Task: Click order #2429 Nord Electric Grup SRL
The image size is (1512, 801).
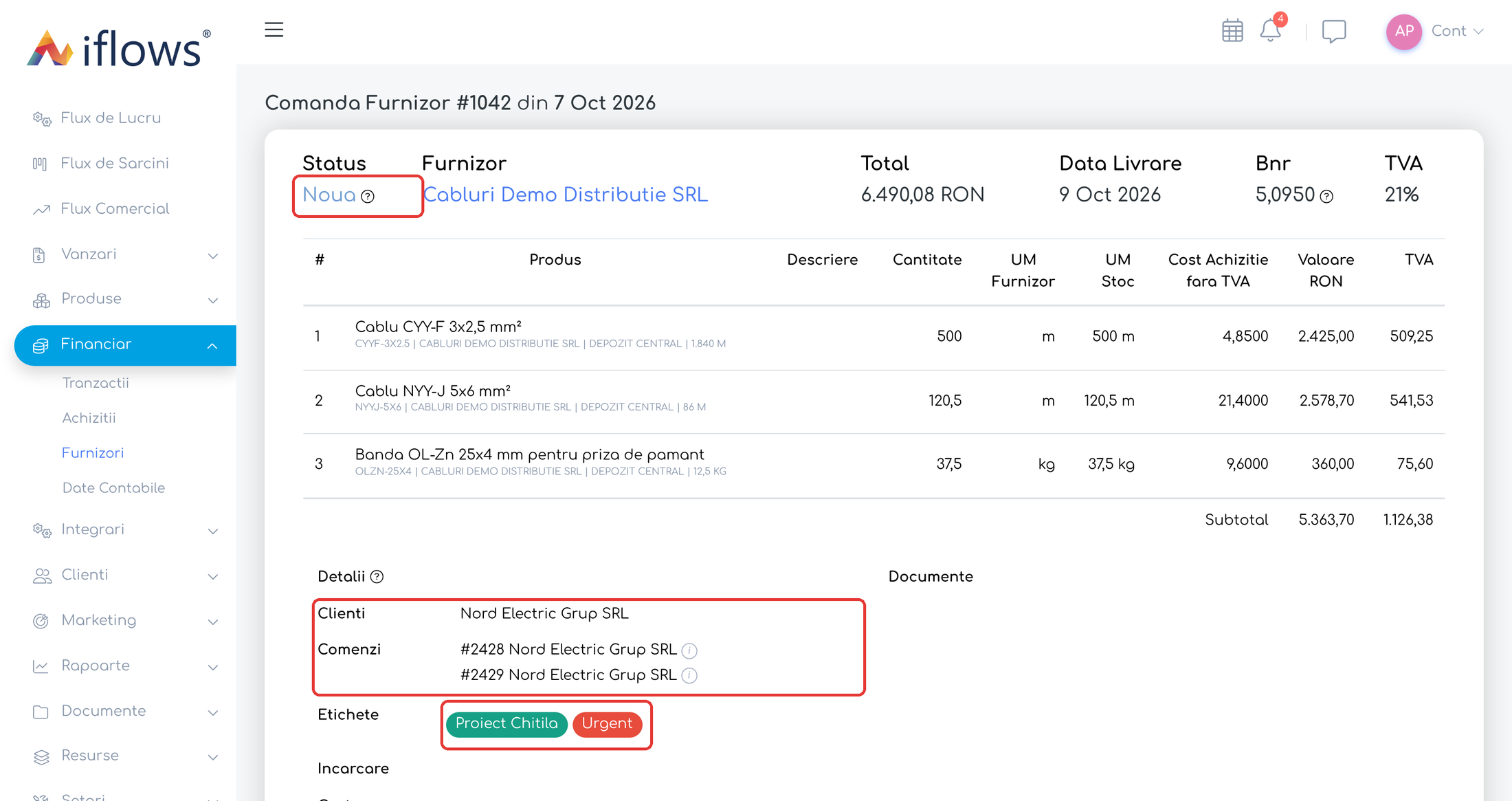Action: [x=568, y=675]
